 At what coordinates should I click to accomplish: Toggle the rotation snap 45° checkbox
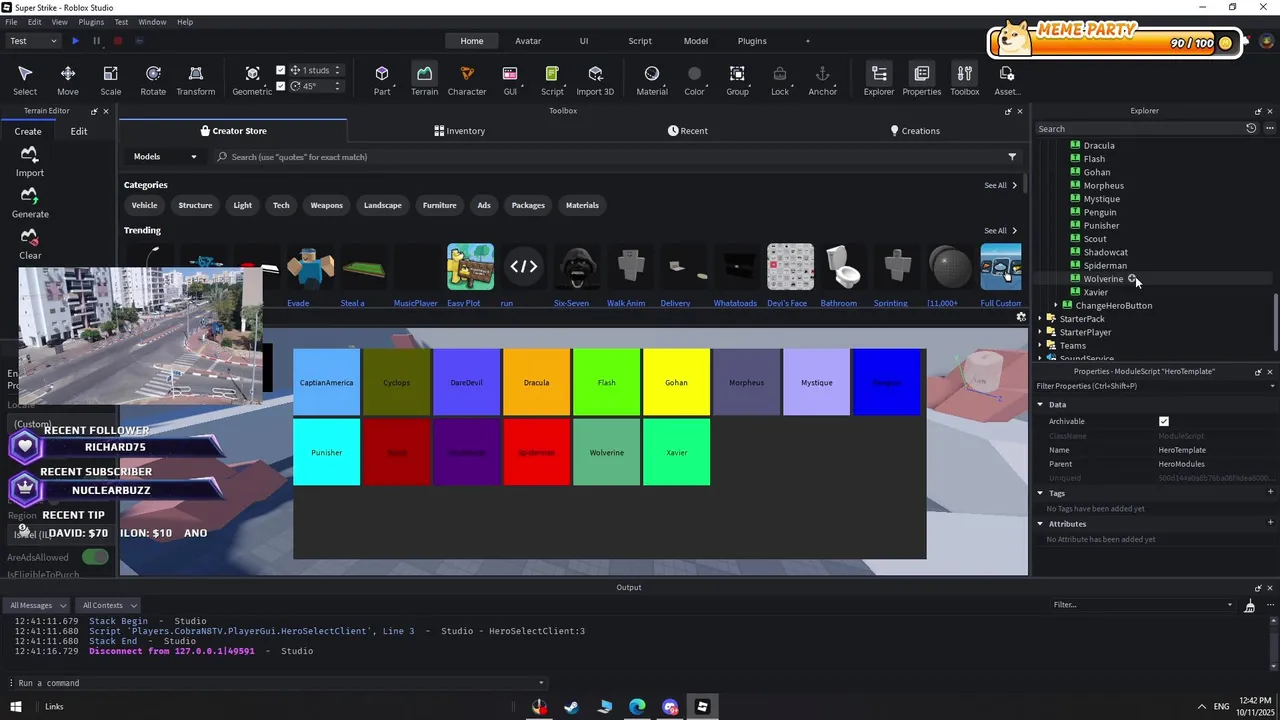tap(281, 86)
